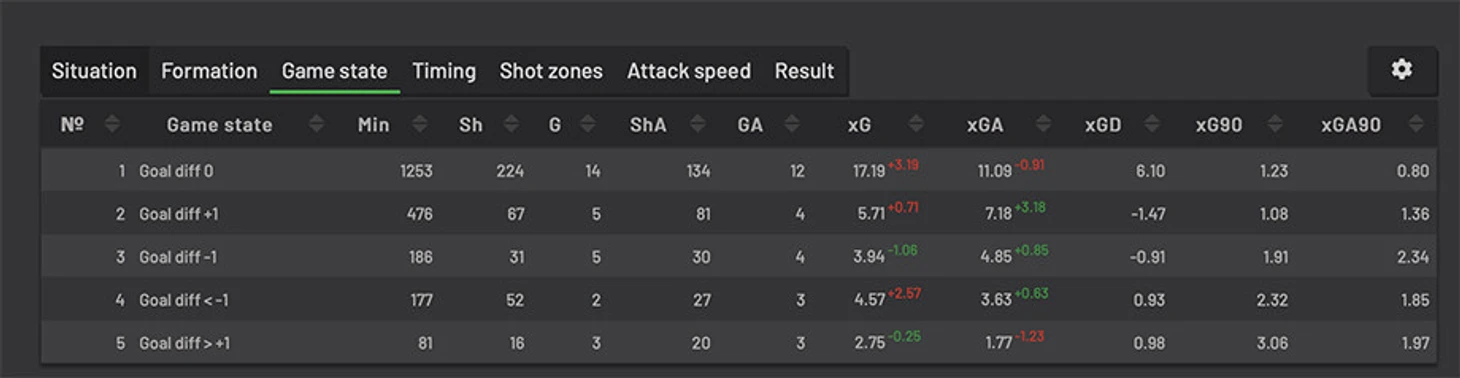Sort by xGD column arrows
The height and width of the screenshot is (378, 1460).
tap(1153, 125)
